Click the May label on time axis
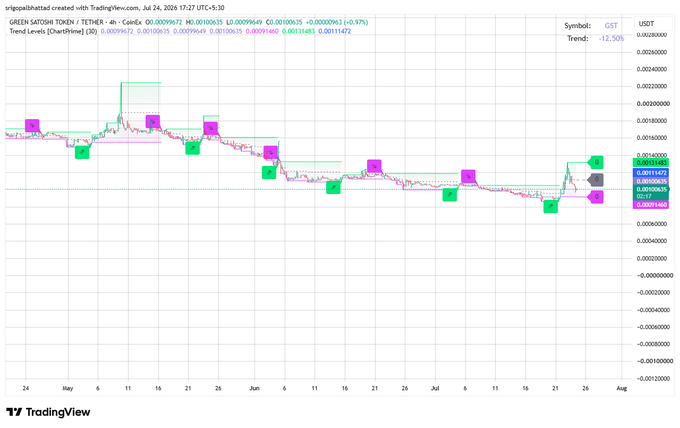This screenshot has height=428, width=680. 68,388
